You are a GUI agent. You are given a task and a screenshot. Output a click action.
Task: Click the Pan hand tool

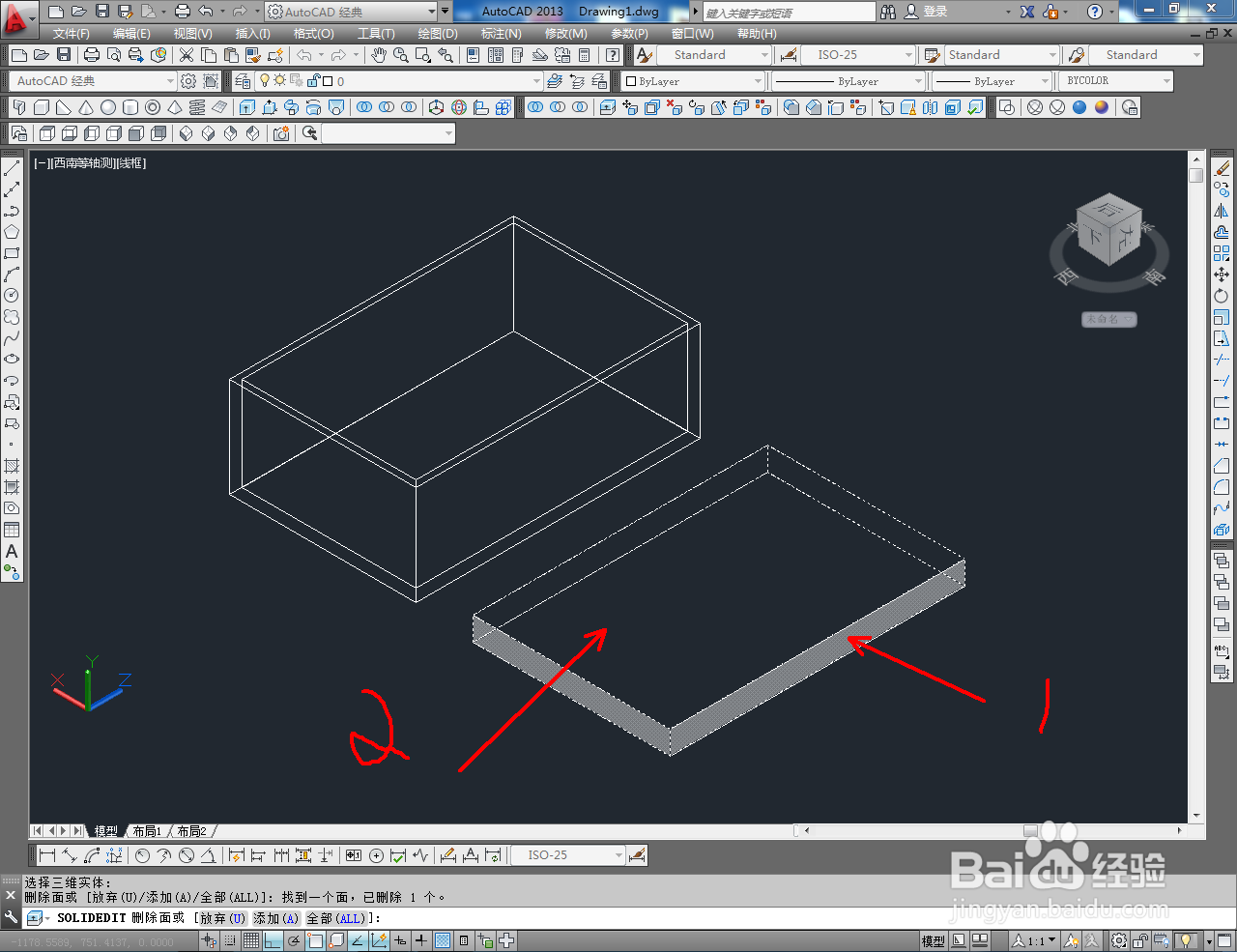(379, 55)
